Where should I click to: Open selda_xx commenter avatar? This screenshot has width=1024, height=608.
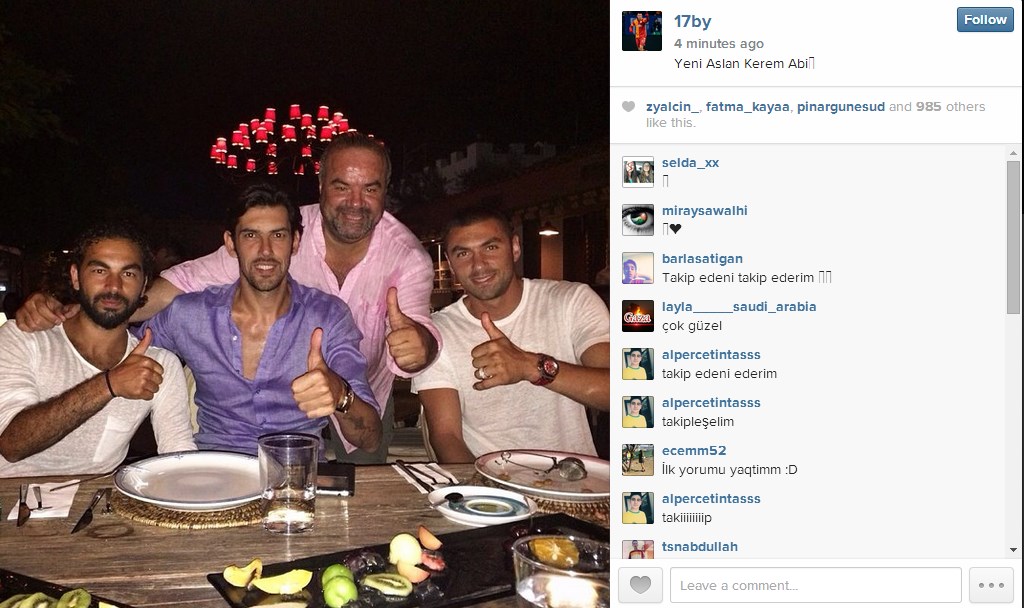637,172
